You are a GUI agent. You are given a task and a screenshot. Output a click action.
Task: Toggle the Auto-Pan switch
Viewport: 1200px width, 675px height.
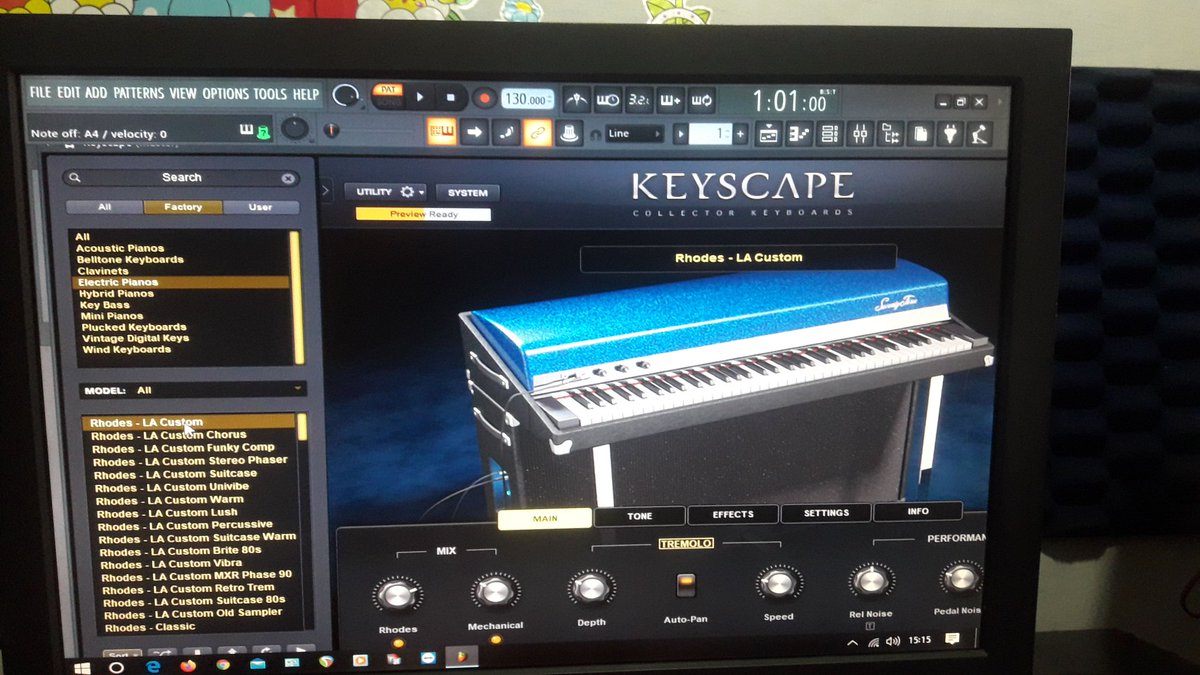click(685, 586)
